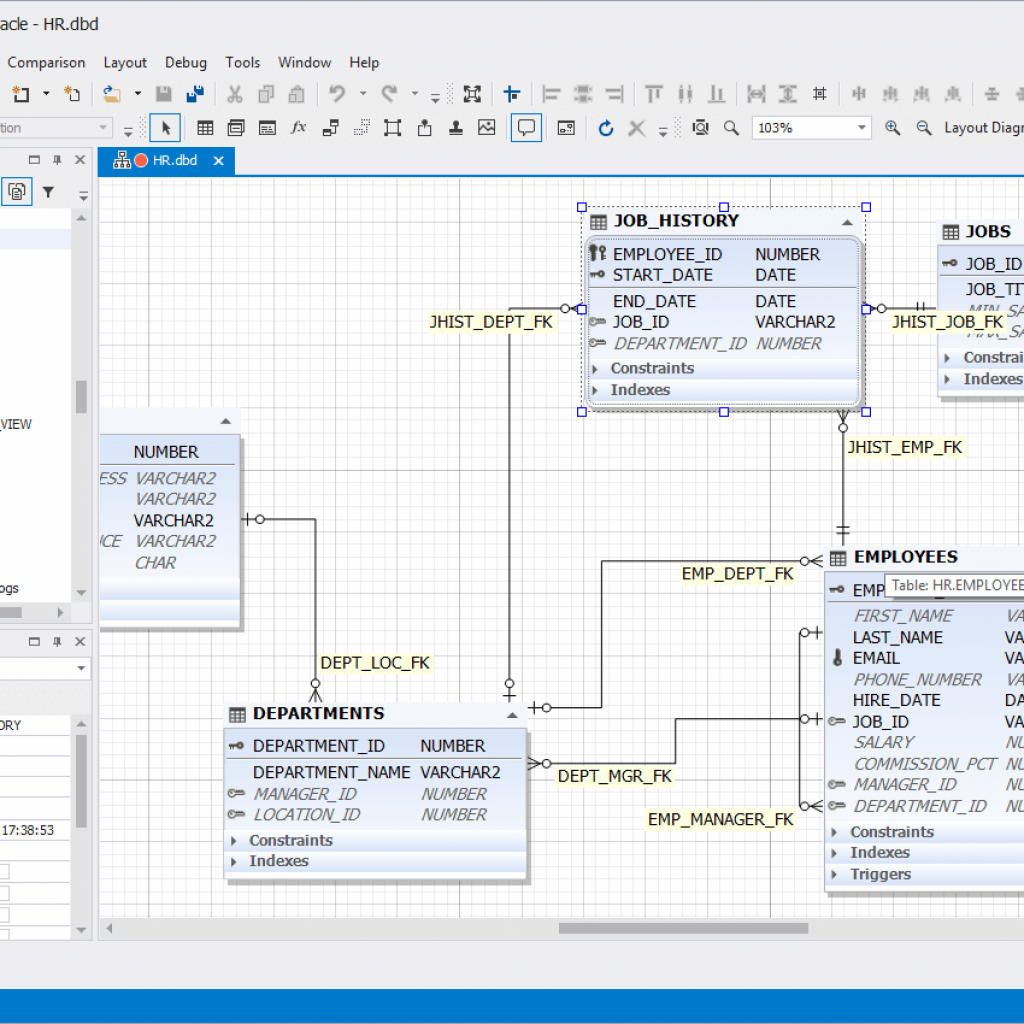The height and width of the screenshot is (1024, 1024).
Task: Click the New View stacked-windows icon
Action: coord(236,128)
